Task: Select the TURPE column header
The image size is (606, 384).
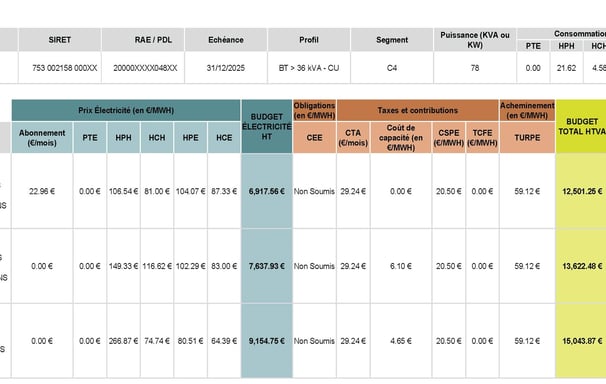Action: pos(527,138)
